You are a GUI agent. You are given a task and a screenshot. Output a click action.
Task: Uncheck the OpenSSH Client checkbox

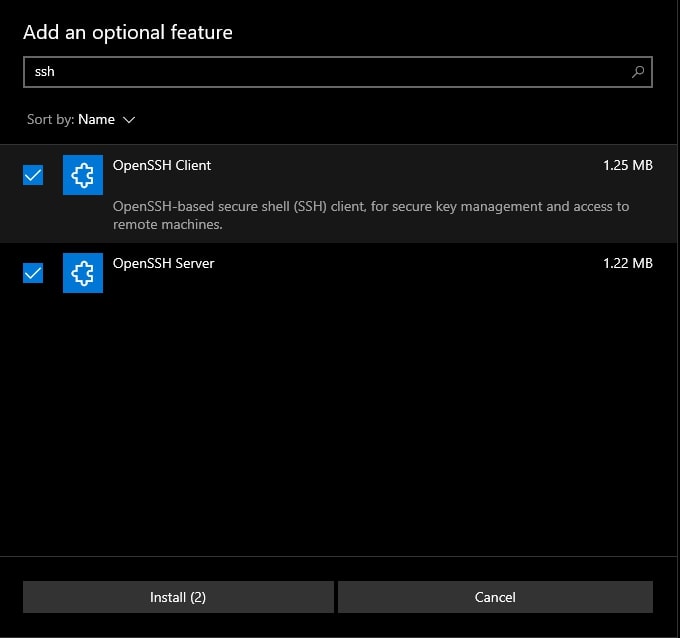coord(33,175)
